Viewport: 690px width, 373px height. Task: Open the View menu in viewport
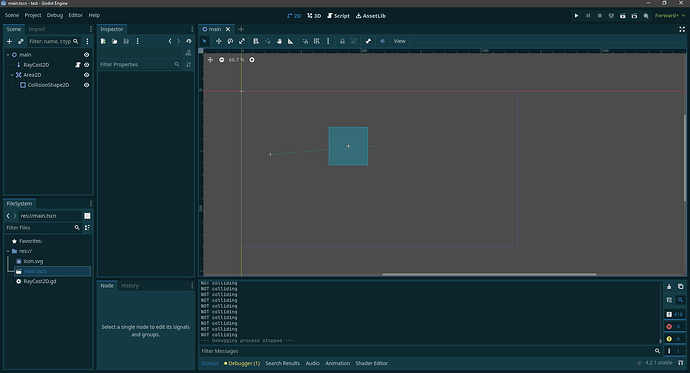[400, 41]
